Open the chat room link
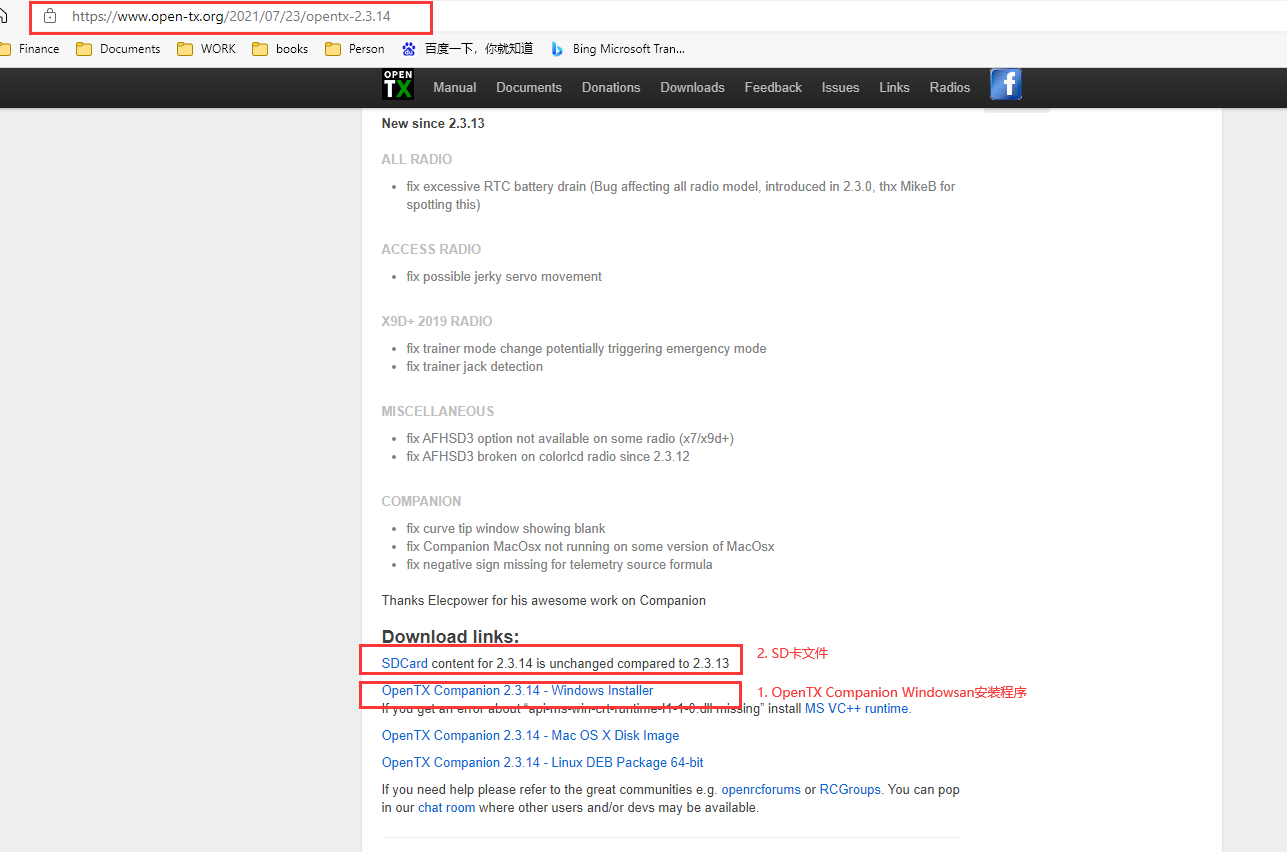This screenshot has height=852, width=1287. tap(447, 807)
